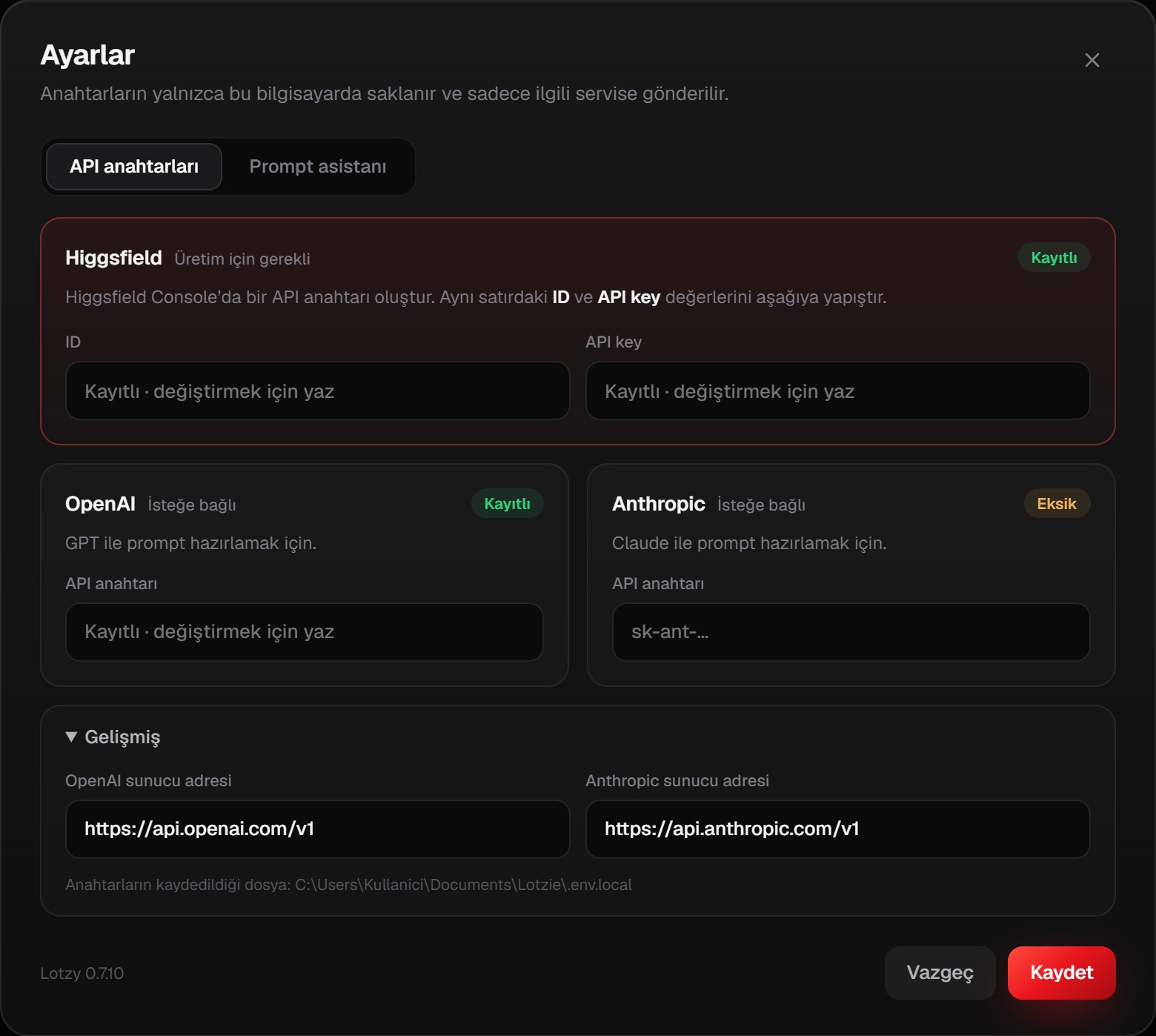This screenshot has width=1156, height=1036.
Task: Click 'GPT ile prompt hazırlamak için.' text
Action: [x=191, y=543]
